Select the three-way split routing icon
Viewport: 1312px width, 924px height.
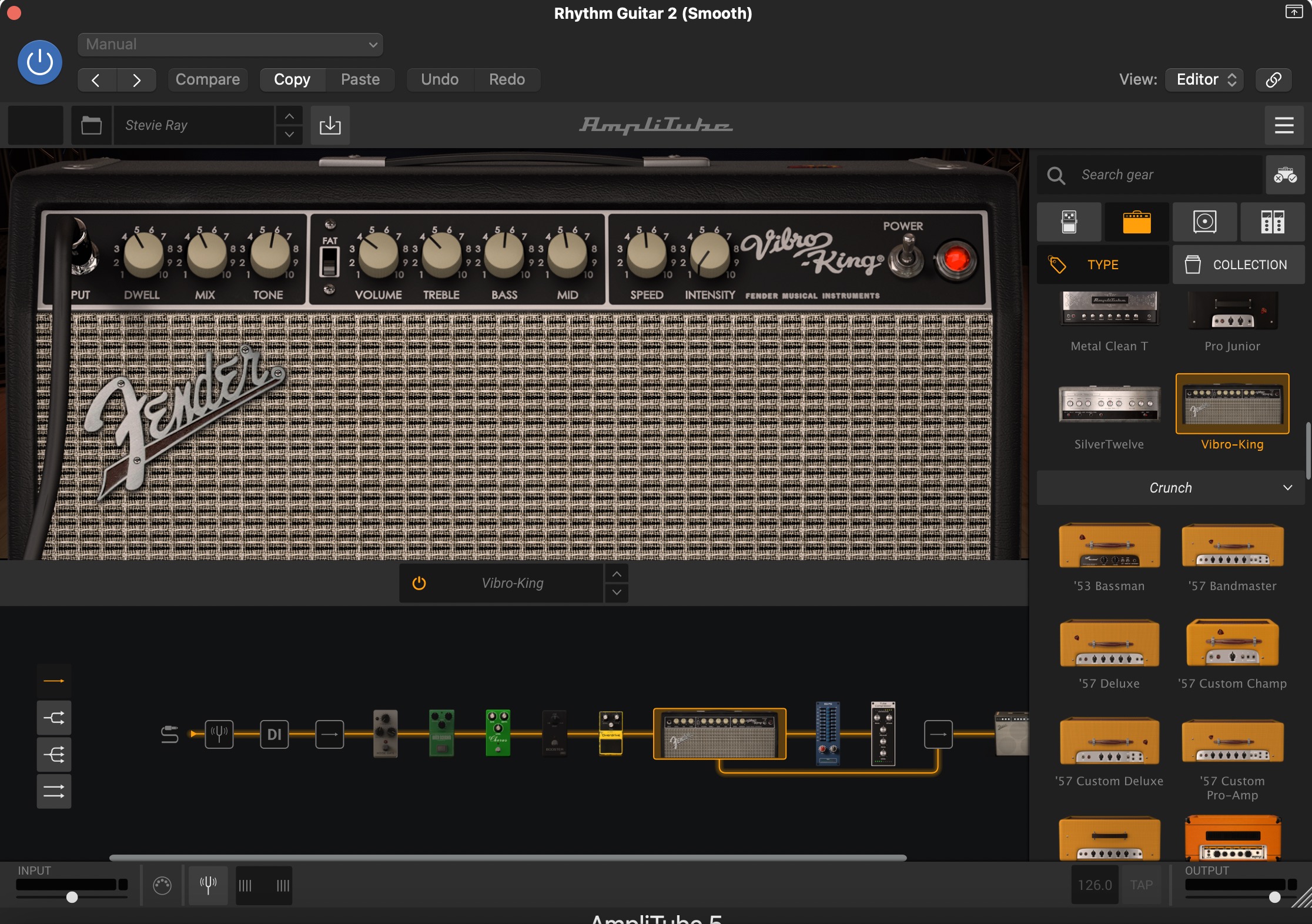pos(54,755)
